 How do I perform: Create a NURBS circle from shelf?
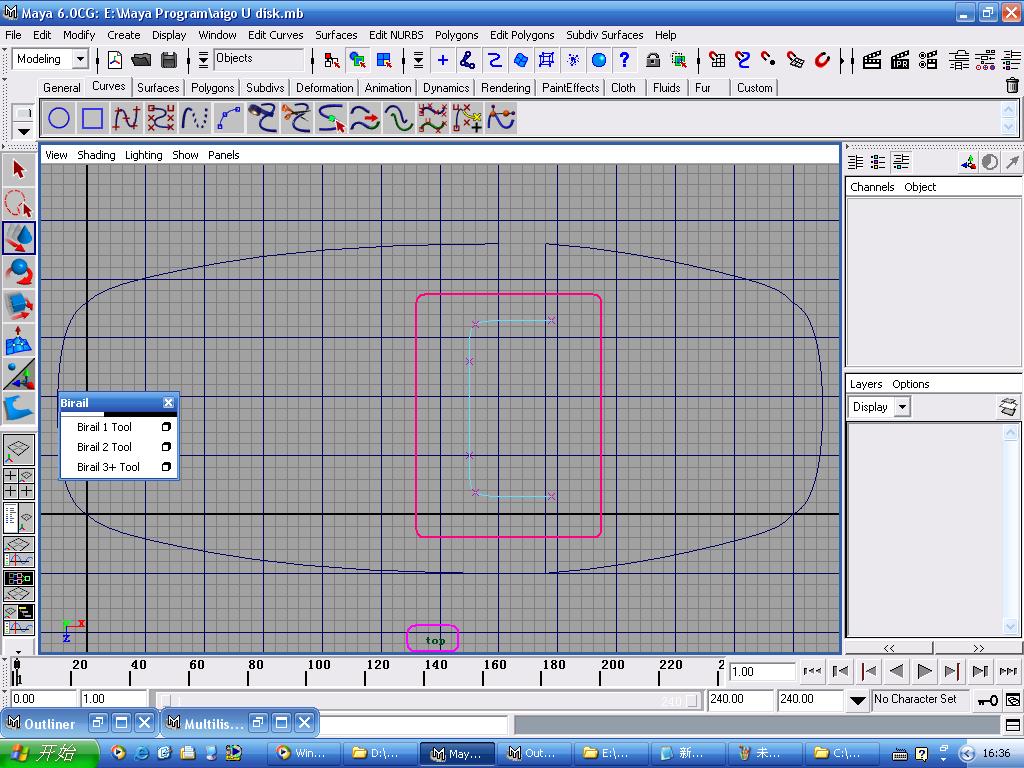[x=59, y=118]
